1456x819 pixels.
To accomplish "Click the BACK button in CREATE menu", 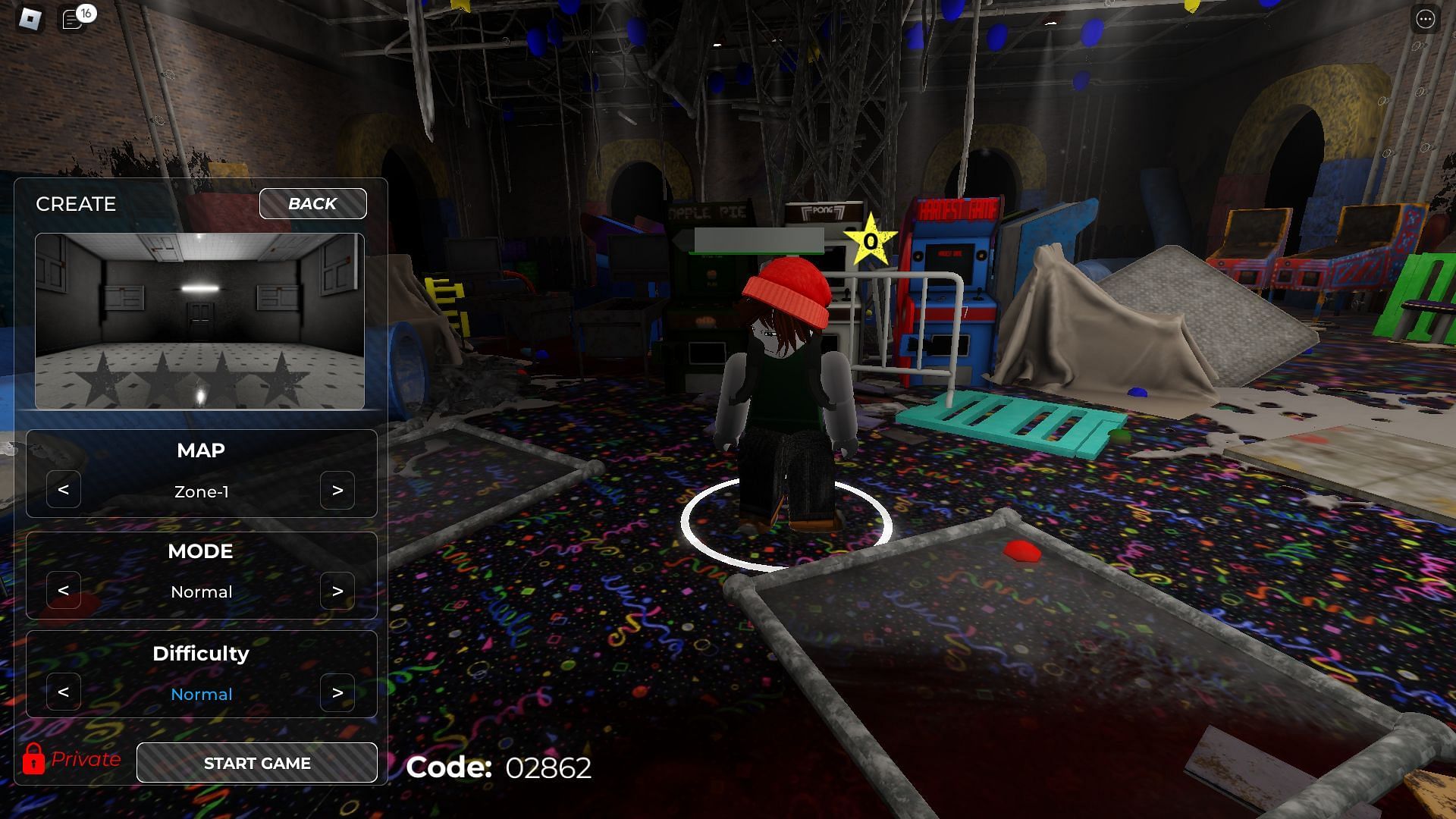I will pos(312,203).
